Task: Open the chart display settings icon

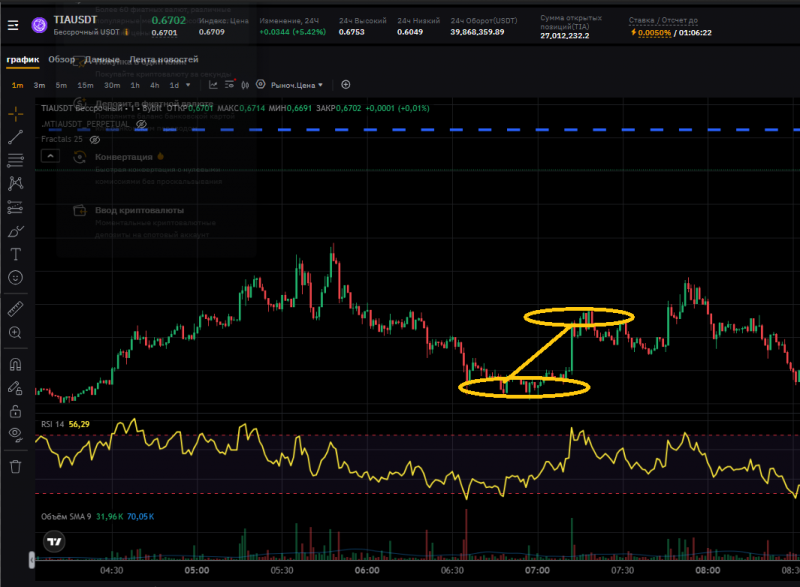Action: [230, 84]
